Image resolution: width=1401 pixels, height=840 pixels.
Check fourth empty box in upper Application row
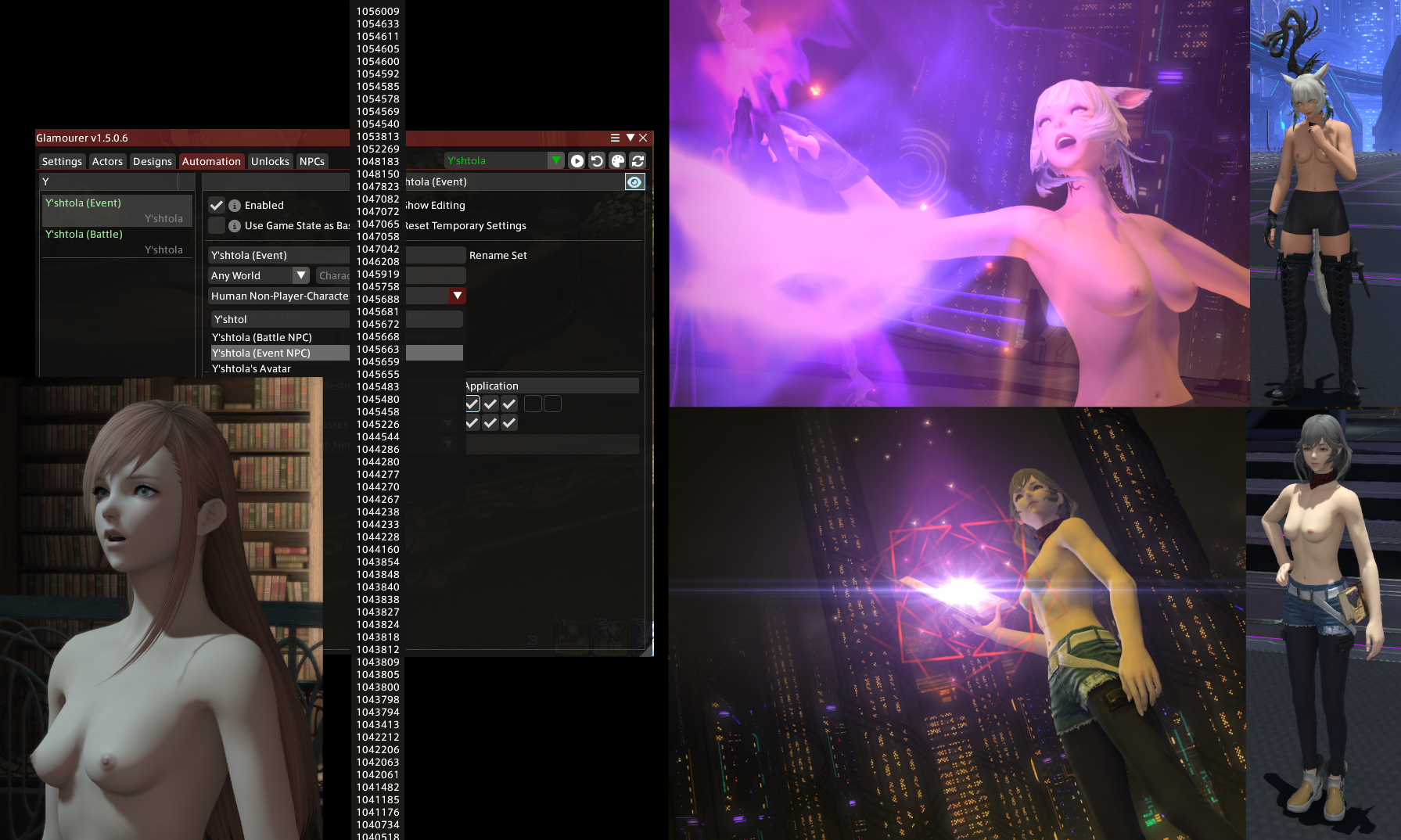click(533, 404)
